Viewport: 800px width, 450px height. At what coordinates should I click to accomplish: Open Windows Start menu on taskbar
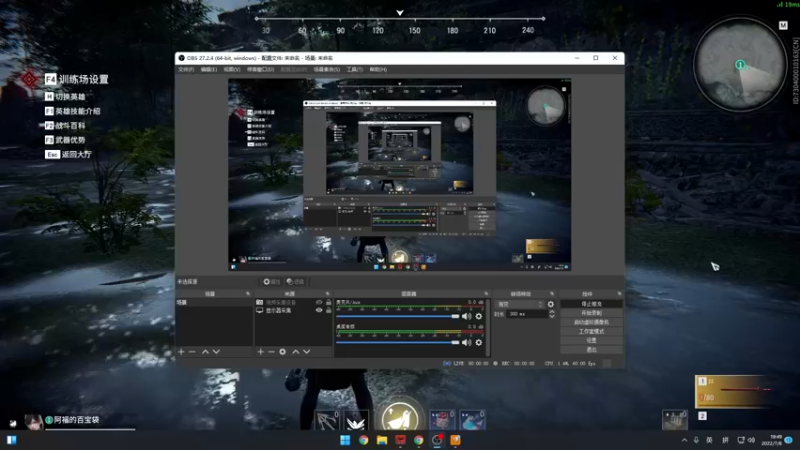345,440
